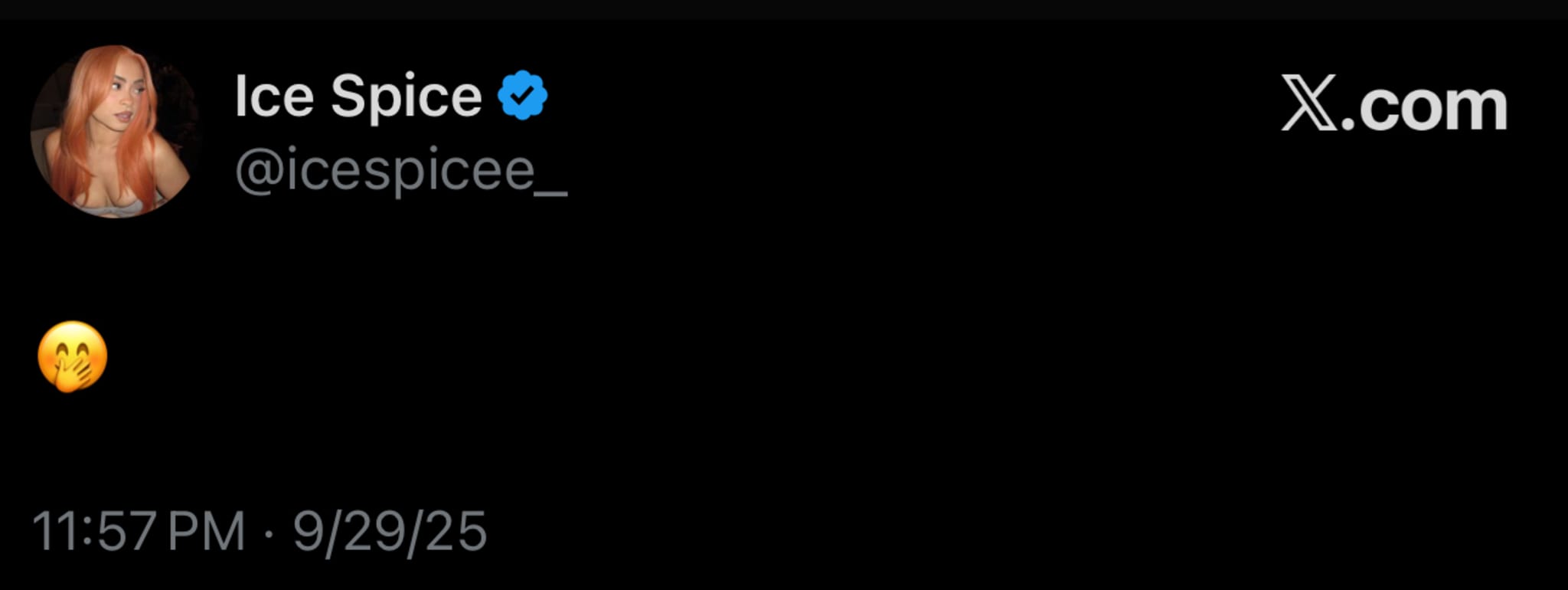
Task: Click the "@" symbol in the handle
Action: coord(260,171)
